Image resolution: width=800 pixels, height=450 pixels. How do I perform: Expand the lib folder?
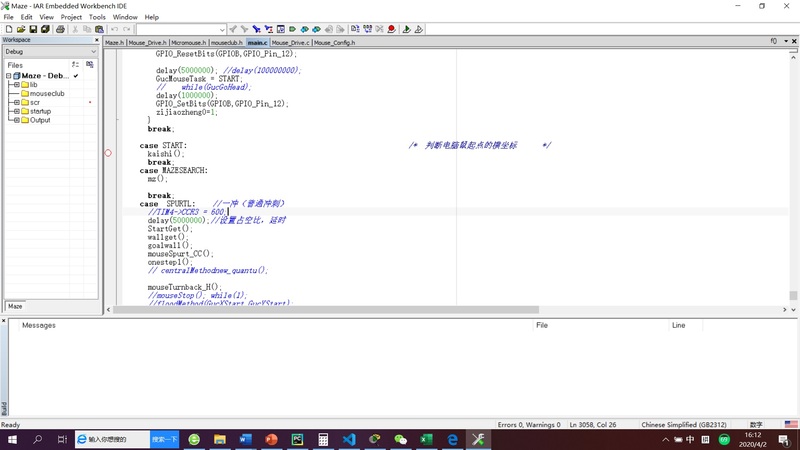[17, 85]
